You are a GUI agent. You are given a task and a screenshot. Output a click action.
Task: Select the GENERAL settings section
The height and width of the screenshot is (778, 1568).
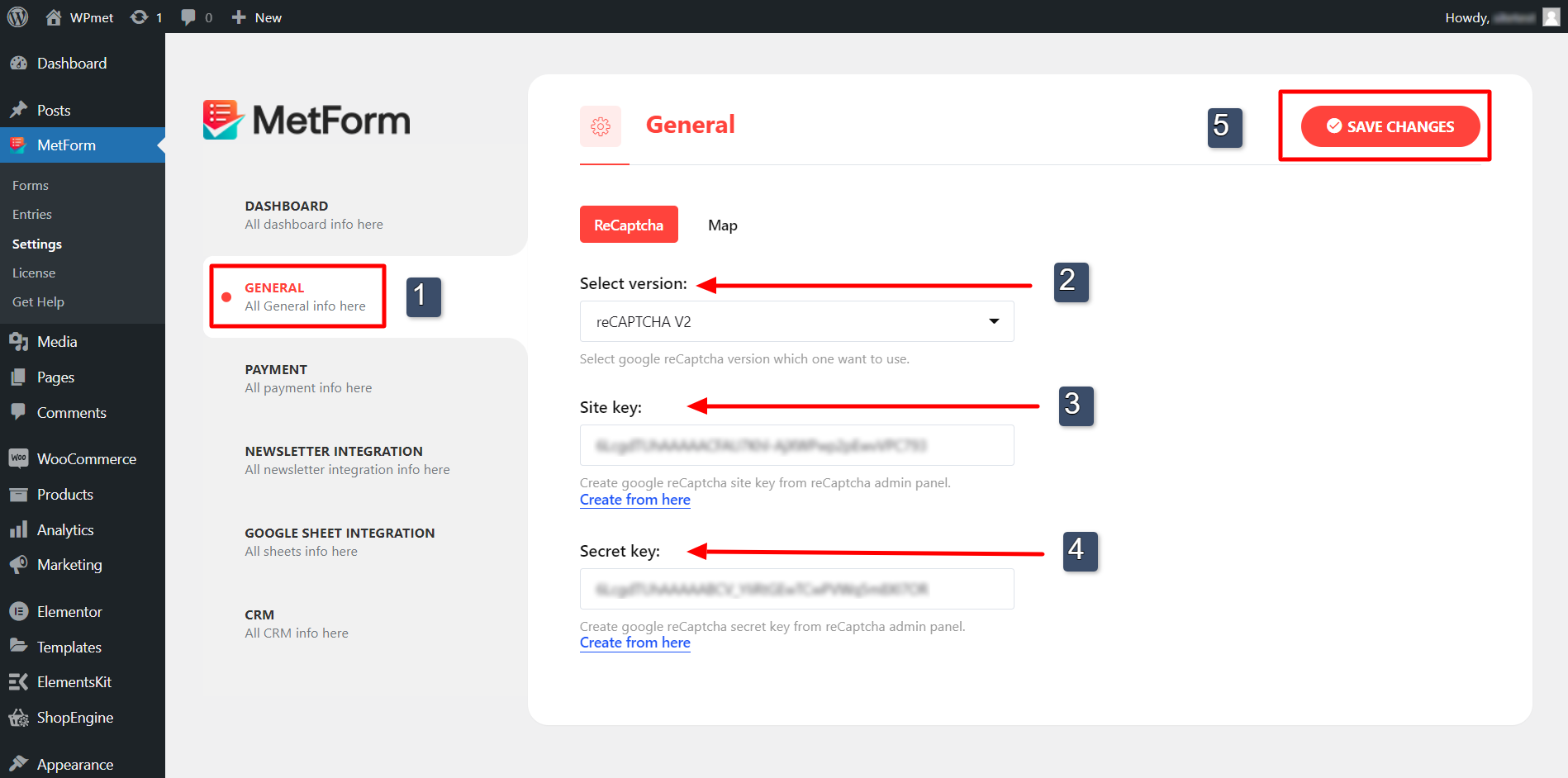coord(305,297)
